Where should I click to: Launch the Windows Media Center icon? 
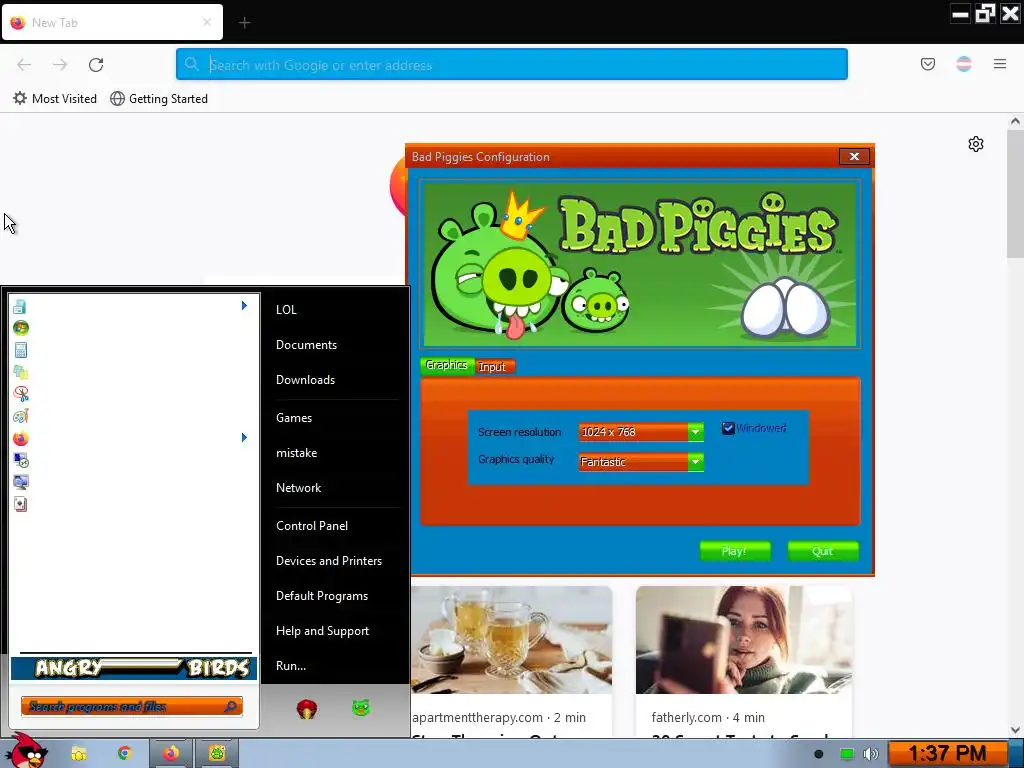pos(20,328)
